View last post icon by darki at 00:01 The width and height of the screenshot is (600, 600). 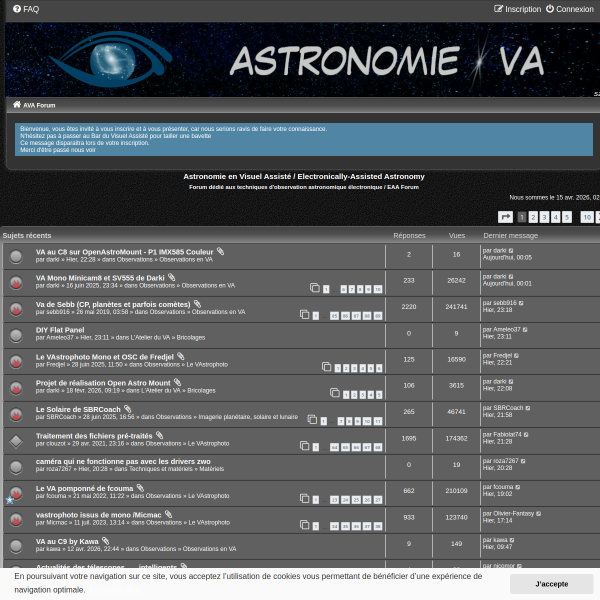(511, 277)
